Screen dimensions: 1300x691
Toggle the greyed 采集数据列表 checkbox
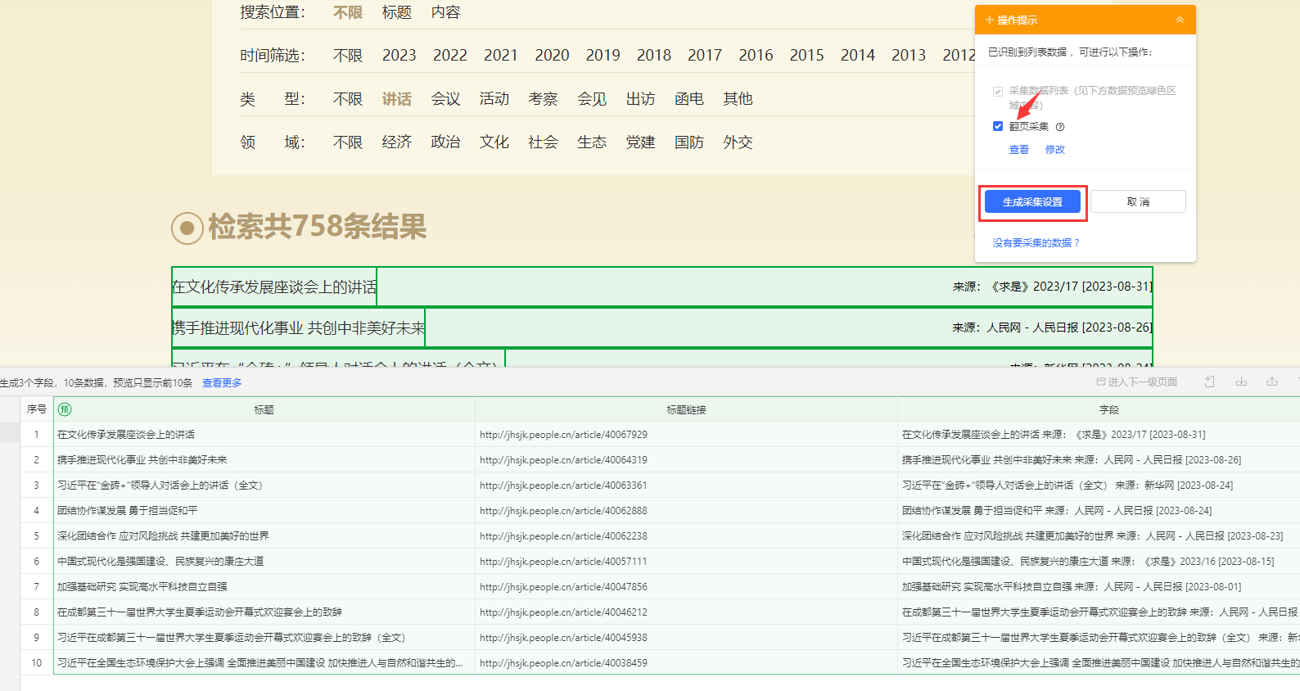(998, 91)
